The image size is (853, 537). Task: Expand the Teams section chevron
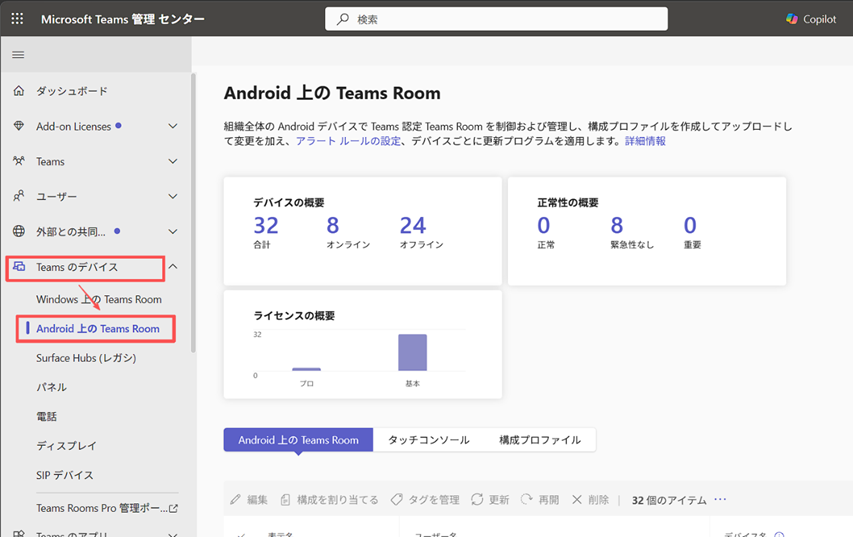click(173, 161)
